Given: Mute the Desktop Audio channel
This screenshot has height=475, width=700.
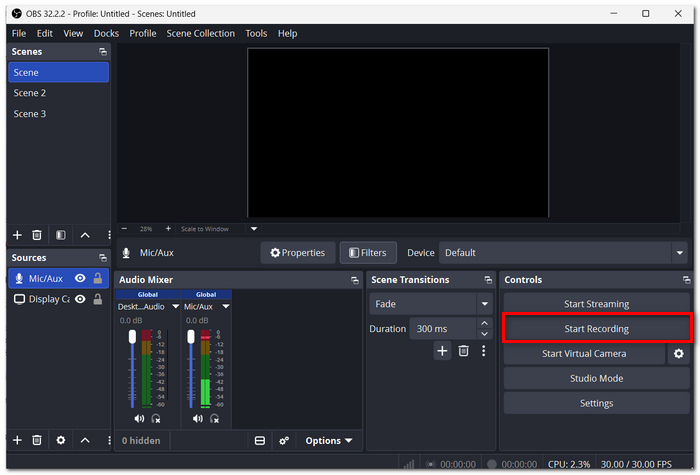Looking at the screenshot, I should pyautogui.click(x=139, y=418).
